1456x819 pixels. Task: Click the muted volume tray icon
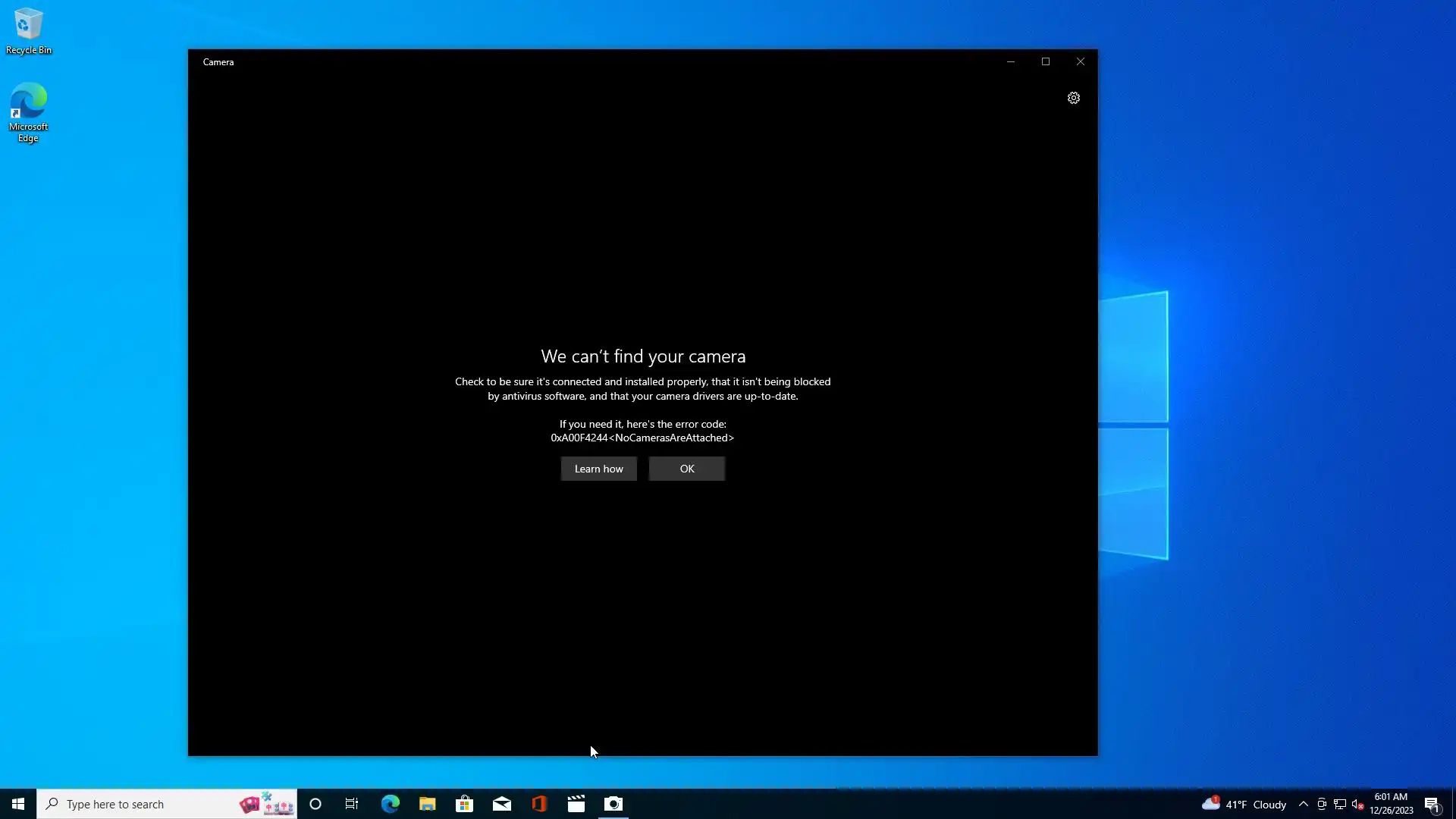pyautogui.click(x=1357, y=804)
